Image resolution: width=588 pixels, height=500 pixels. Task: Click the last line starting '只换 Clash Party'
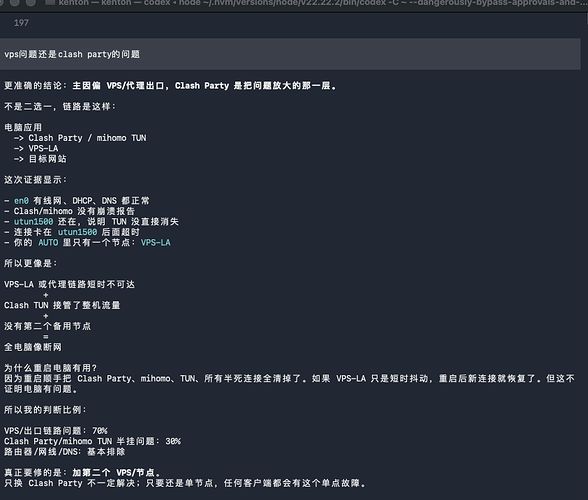[185, 483]
